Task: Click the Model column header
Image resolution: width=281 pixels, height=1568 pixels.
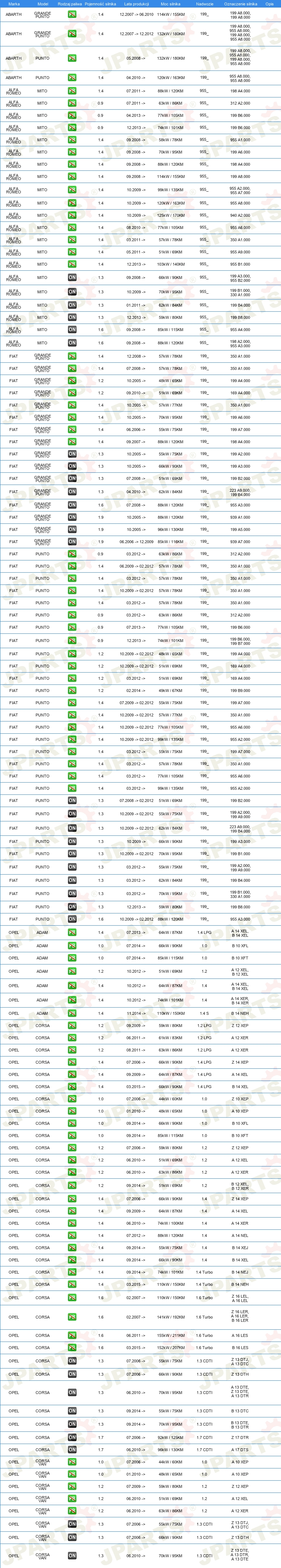Action: point(42,4)
